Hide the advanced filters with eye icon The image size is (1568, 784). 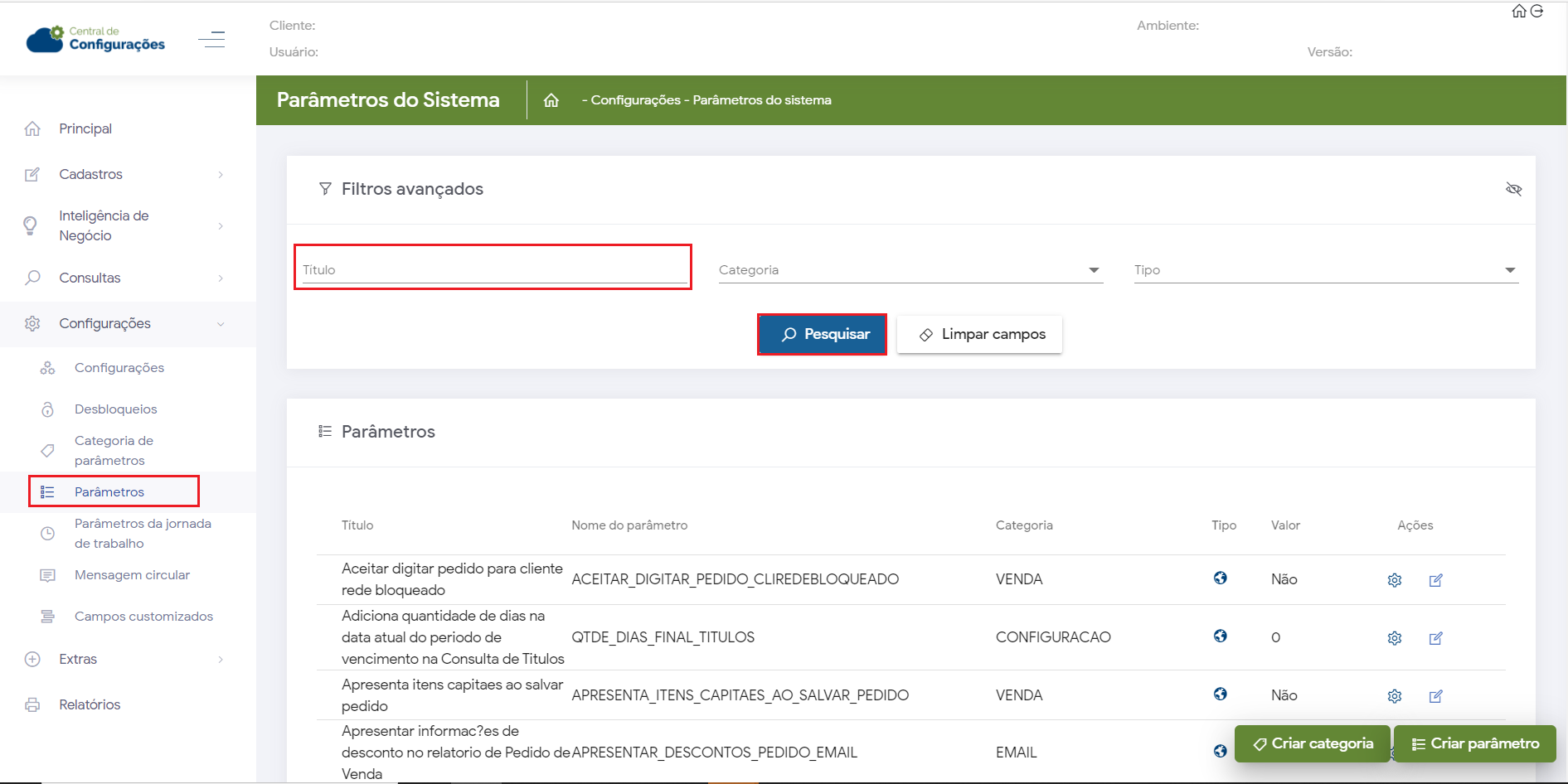click(x=1513, y=189)
